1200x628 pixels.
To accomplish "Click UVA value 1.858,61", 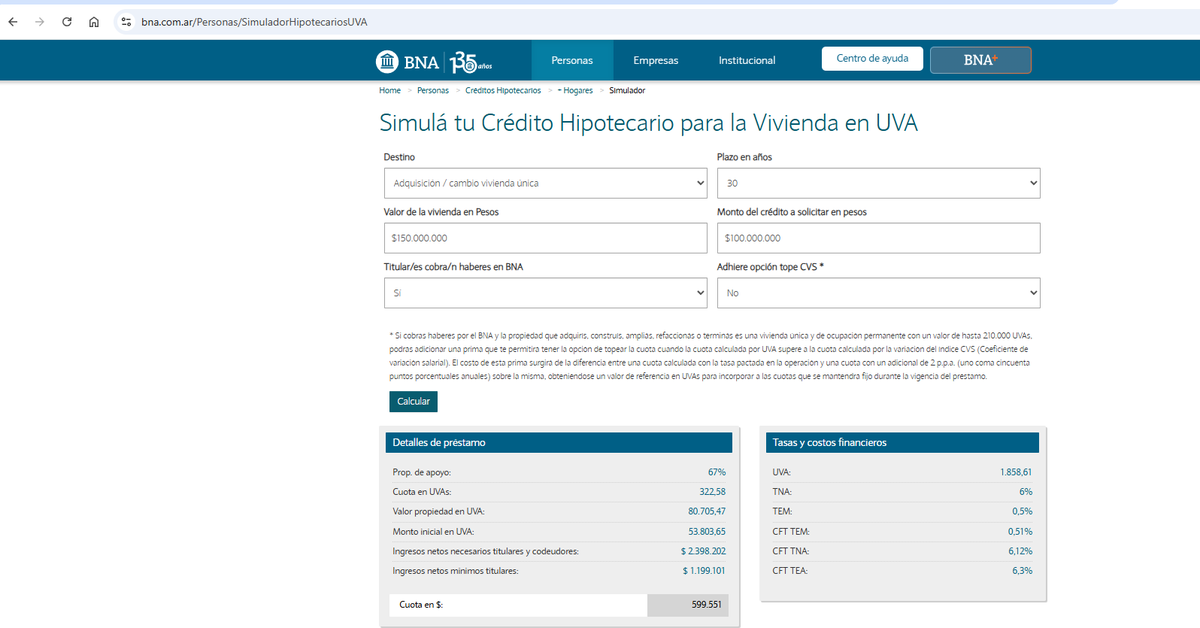I will pos(1015,471).
